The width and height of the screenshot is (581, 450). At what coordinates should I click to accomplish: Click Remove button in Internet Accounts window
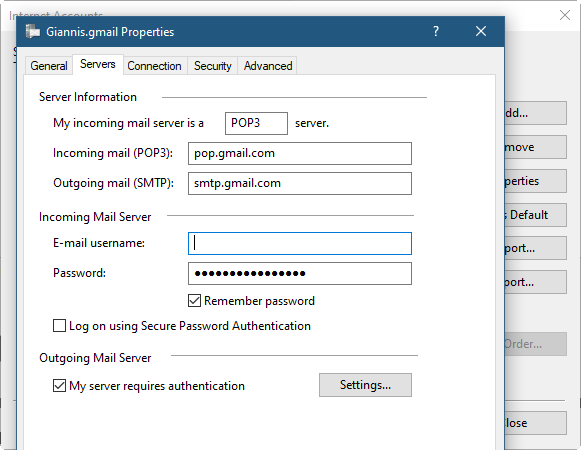pyautogui.click(x=535, y=147)
